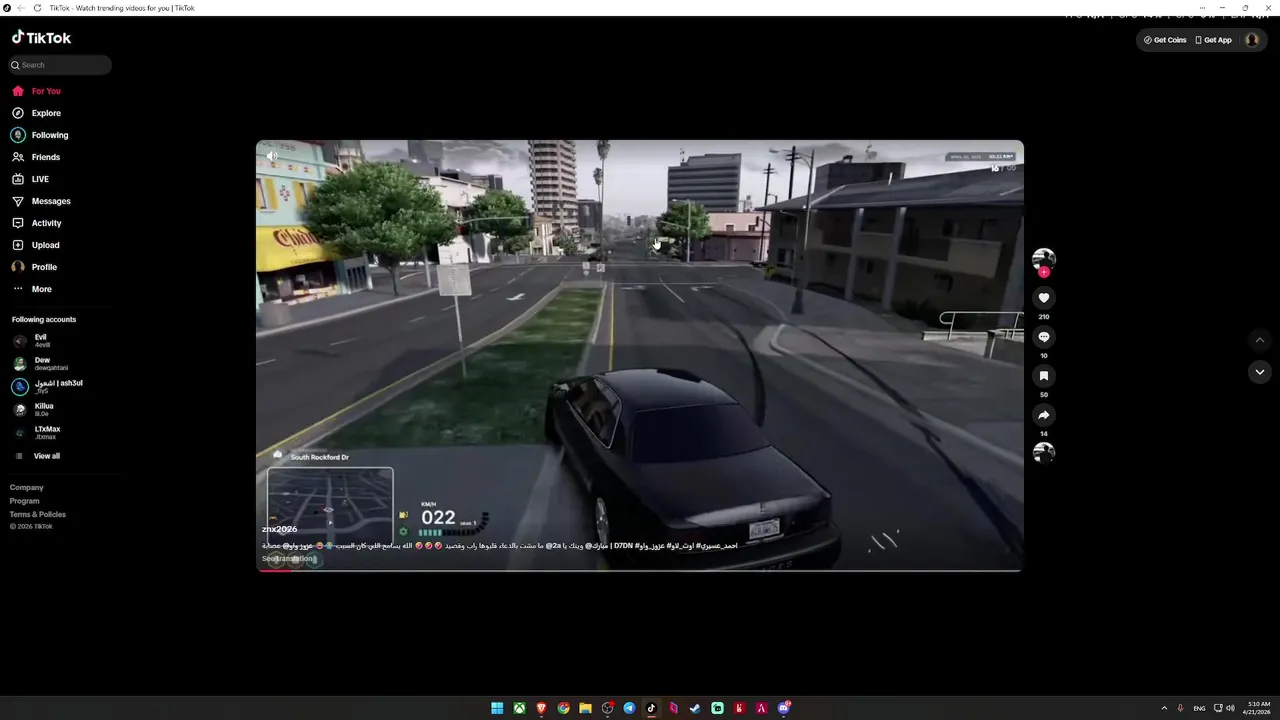Like the video with the heart icon

1044,298
